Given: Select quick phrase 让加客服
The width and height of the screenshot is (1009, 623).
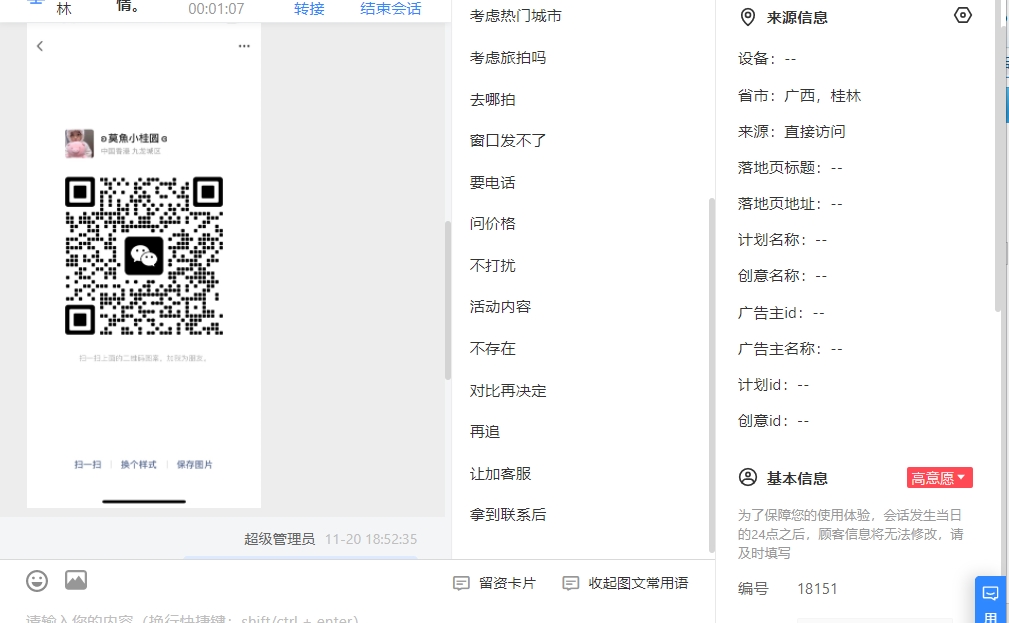Looking at the screenshot, I should [x=500, y=474].
